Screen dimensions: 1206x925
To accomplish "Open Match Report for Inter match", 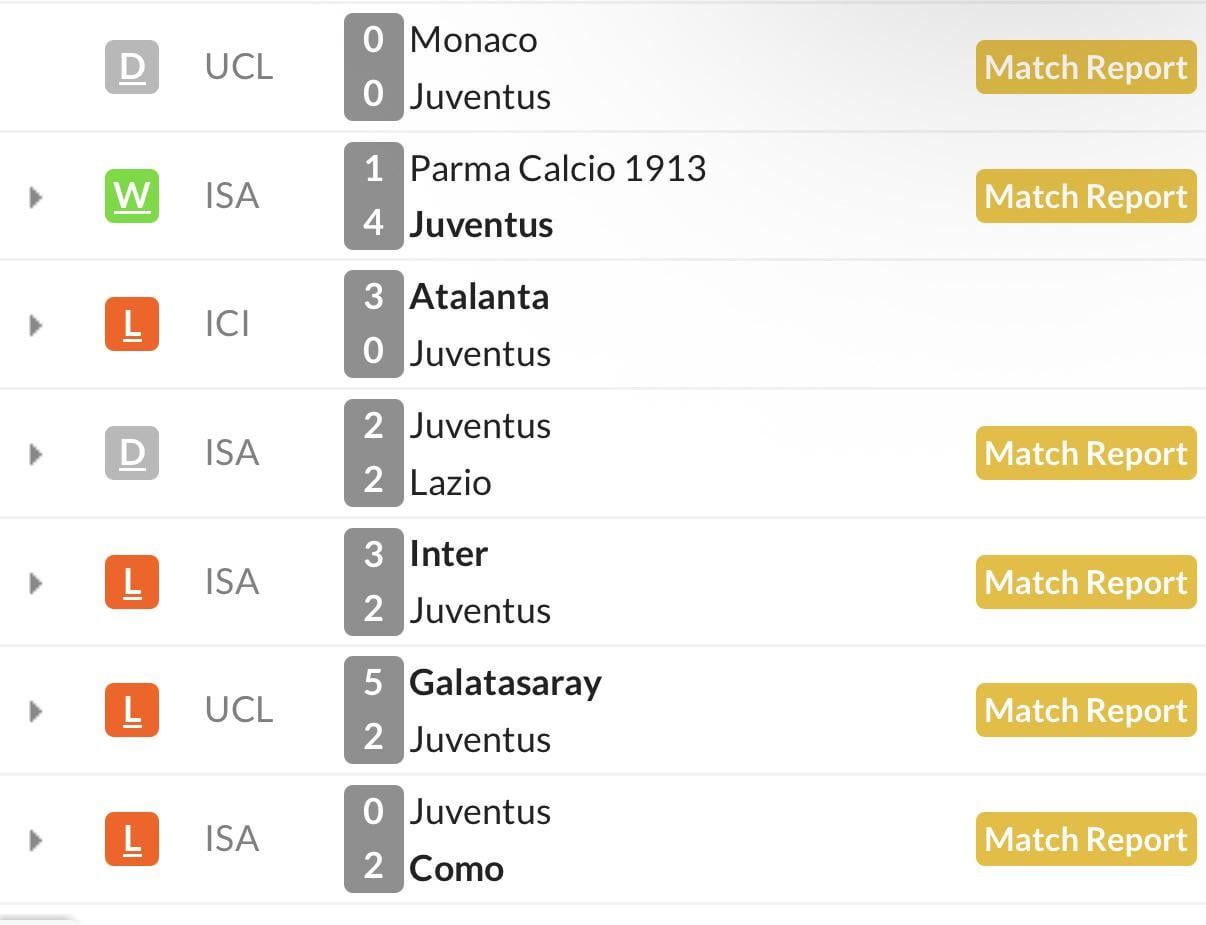I will 1086,582.
